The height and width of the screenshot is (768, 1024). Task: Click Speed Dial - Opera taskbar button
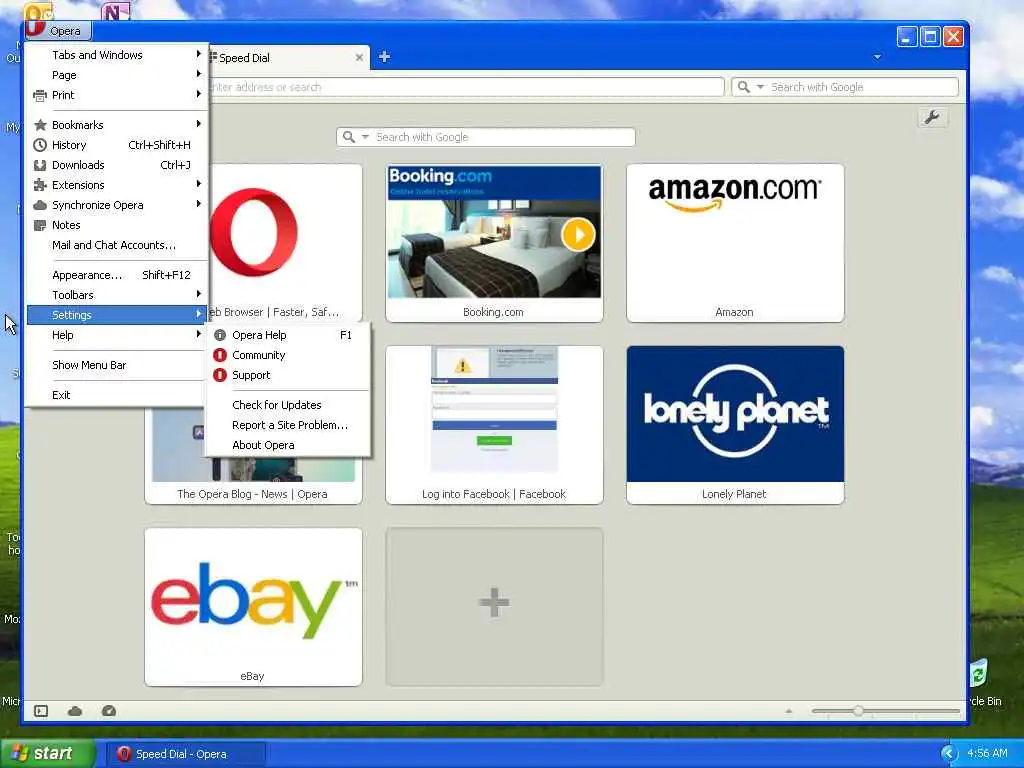(185, 754)
